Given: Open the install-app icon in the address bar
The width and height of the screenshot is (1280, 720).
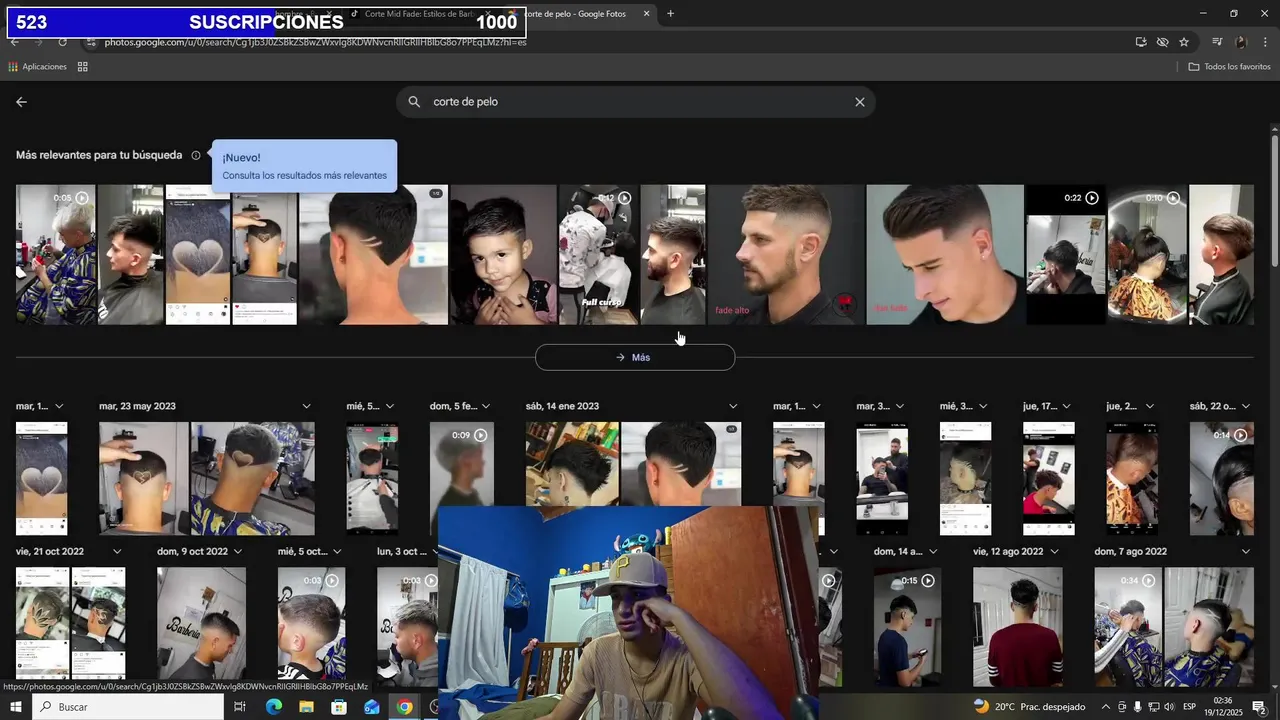Looking at the screenshot, I should pyautogui.click(x=1141, y=42).
